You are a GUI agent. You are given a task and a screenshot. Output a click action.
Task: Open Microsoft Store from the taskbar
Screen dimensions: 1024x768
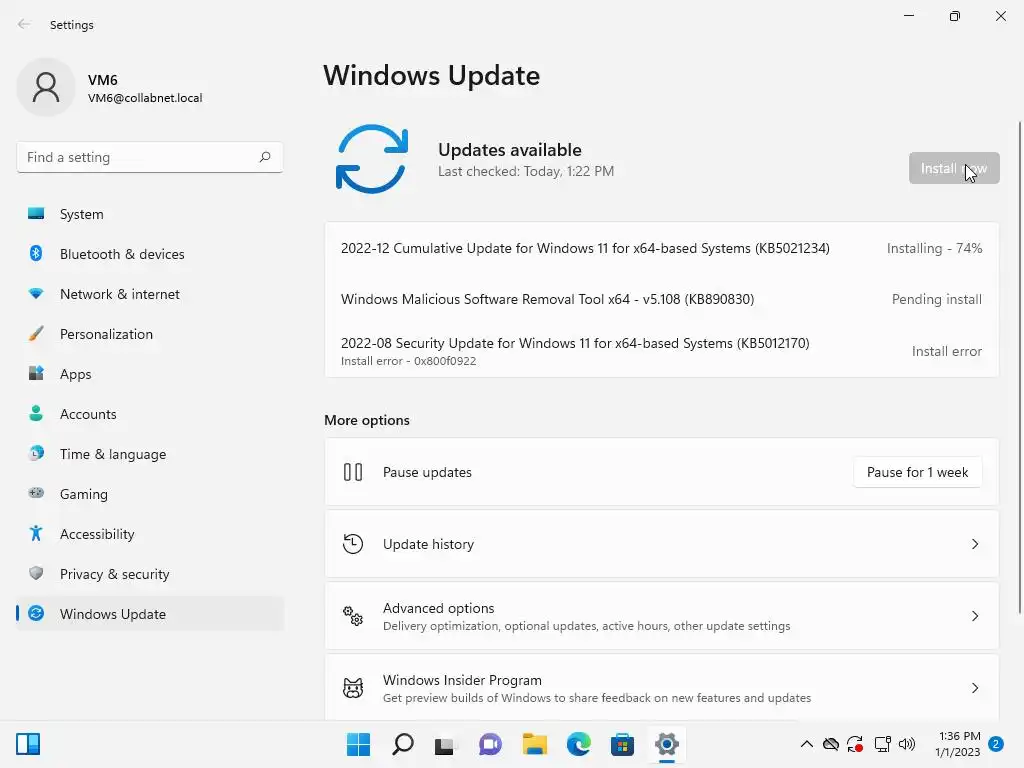(622, 744)
